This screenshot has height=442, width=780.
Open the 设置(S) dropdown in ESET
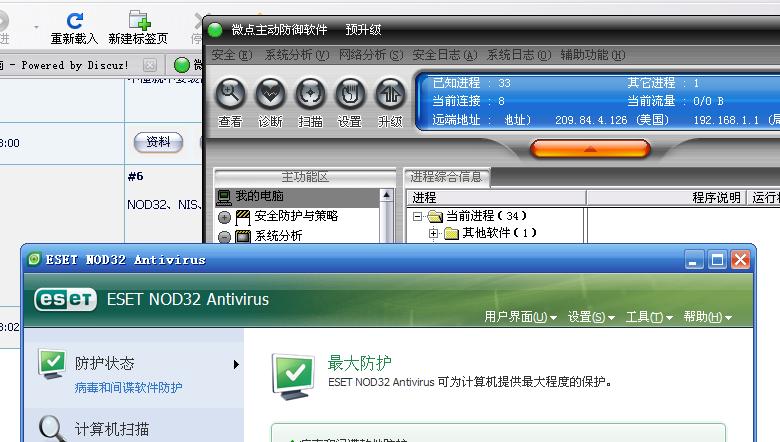click(591, 317)
